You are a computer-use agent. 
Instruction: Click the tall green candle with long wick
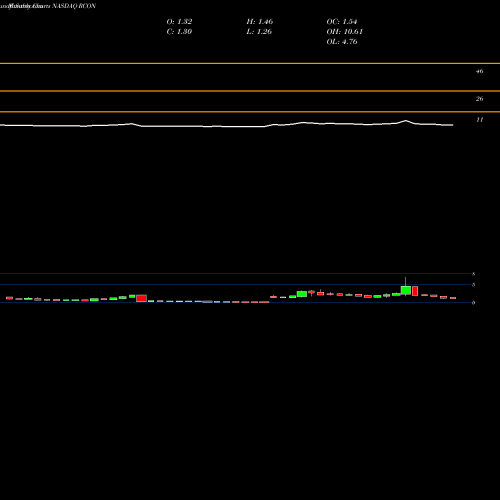click(x=406, y=290)
